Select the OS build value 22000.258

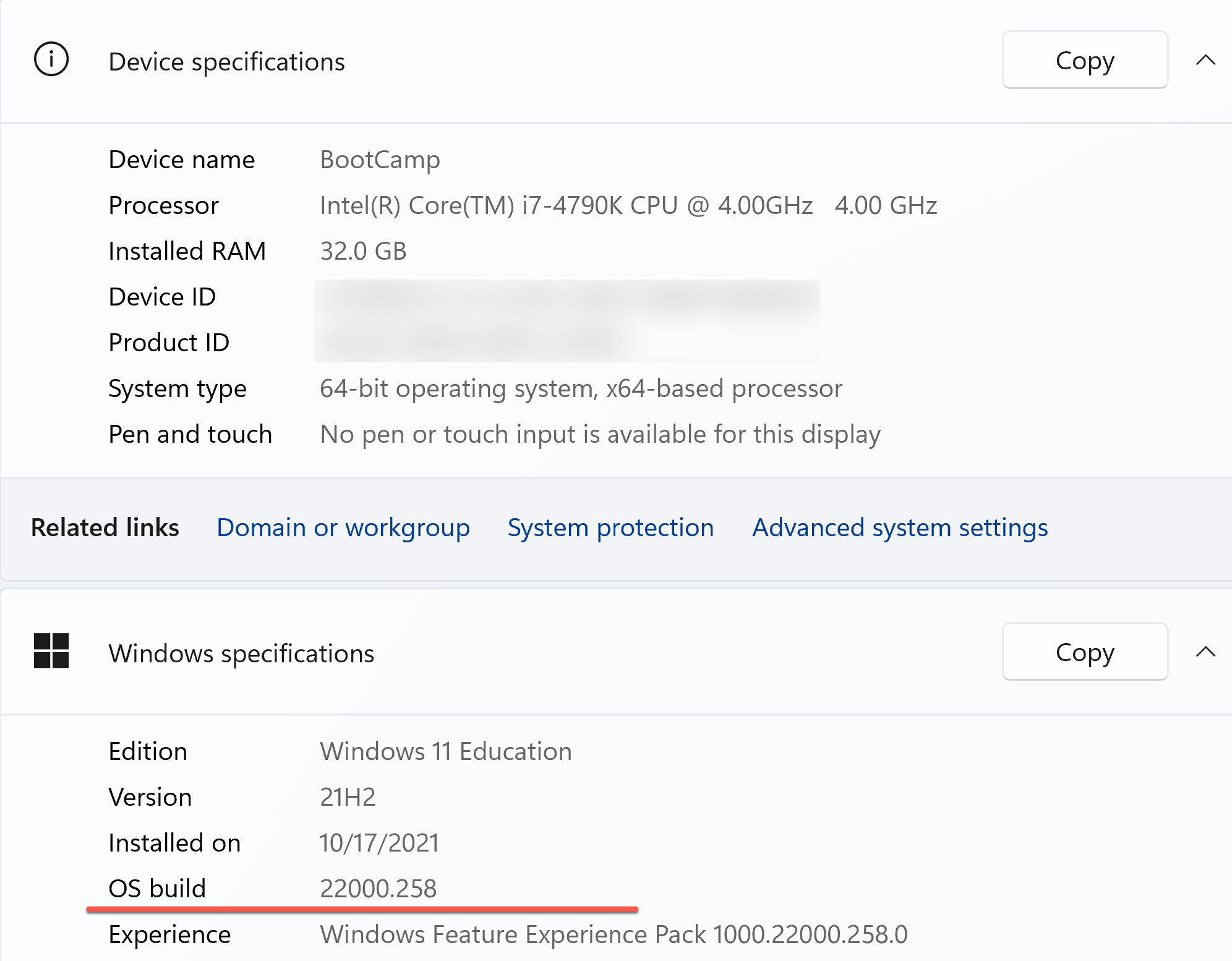pos(378,889)
